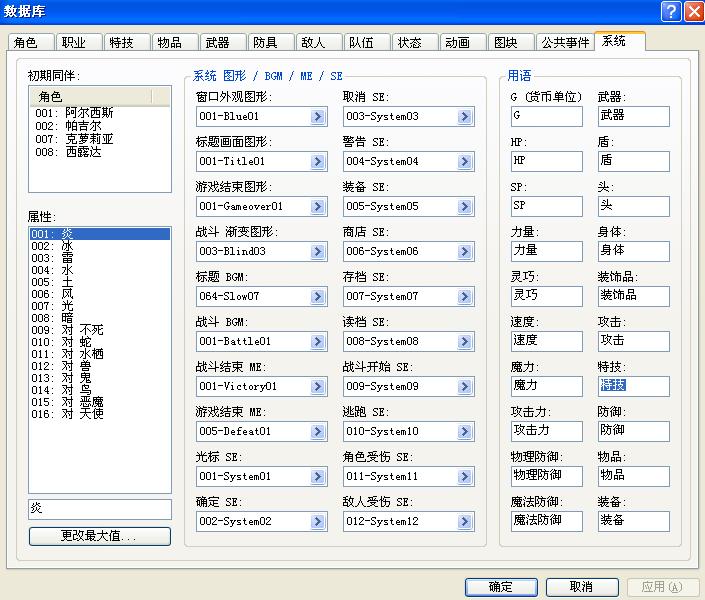
Task: Switch to the 防具 tab
Action: [x=271, y=42]
